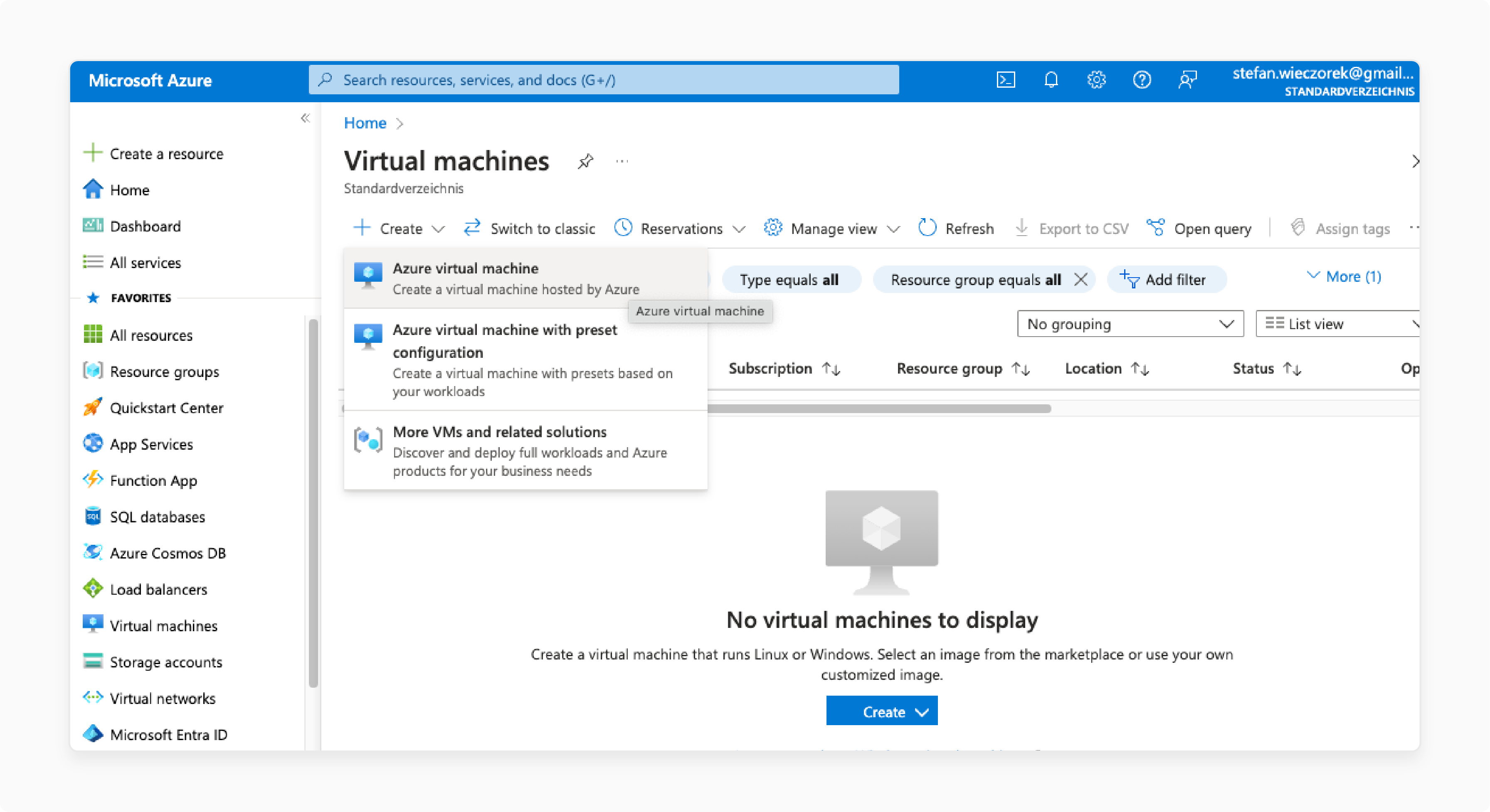Open Dashboard from the sidebar

pyautogui.click(x=131, y=226)
